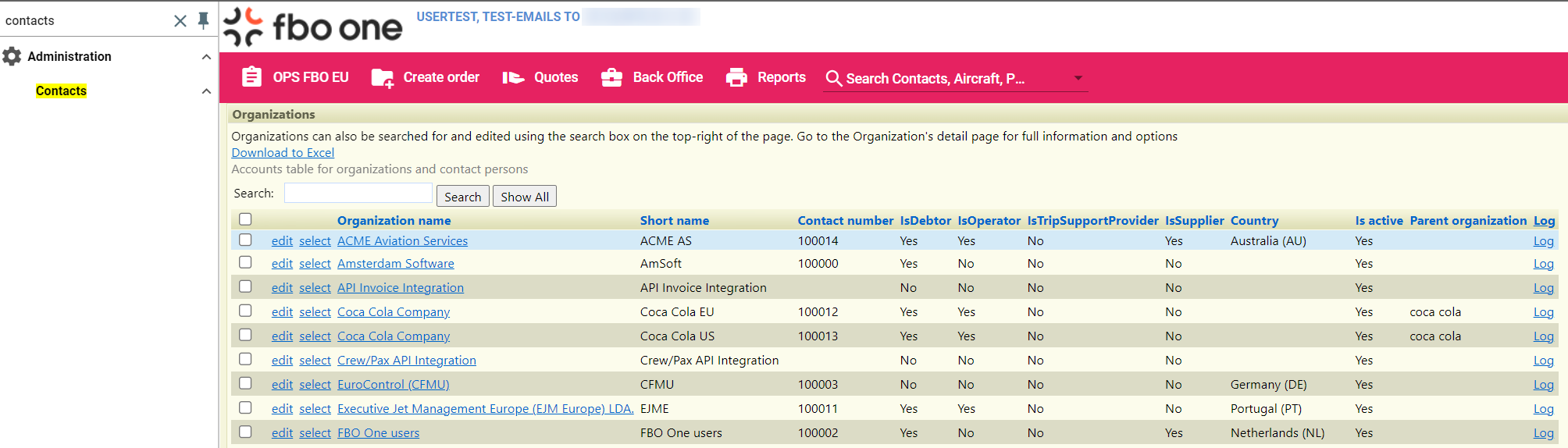Screen dimensions: 1568x448
Task: Sort by Country column header
Action: [x=1254, y=221]
